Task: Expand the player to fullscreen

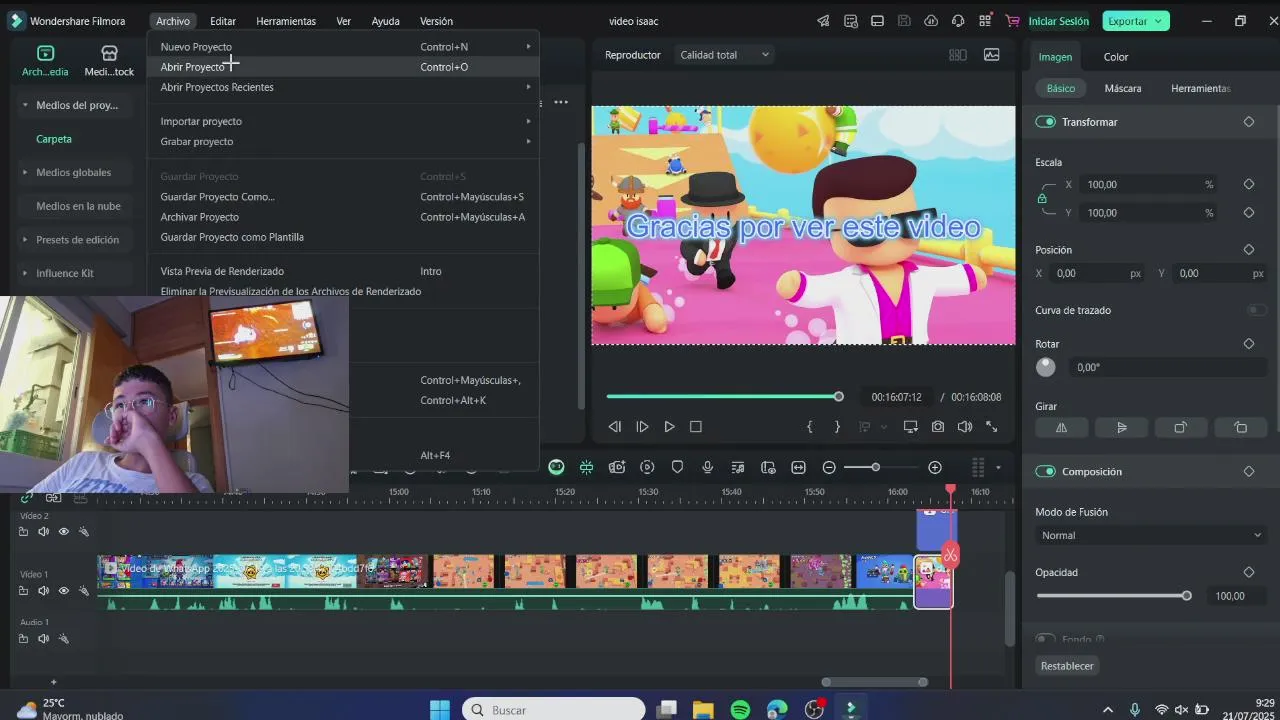Action: click(992, 426)
